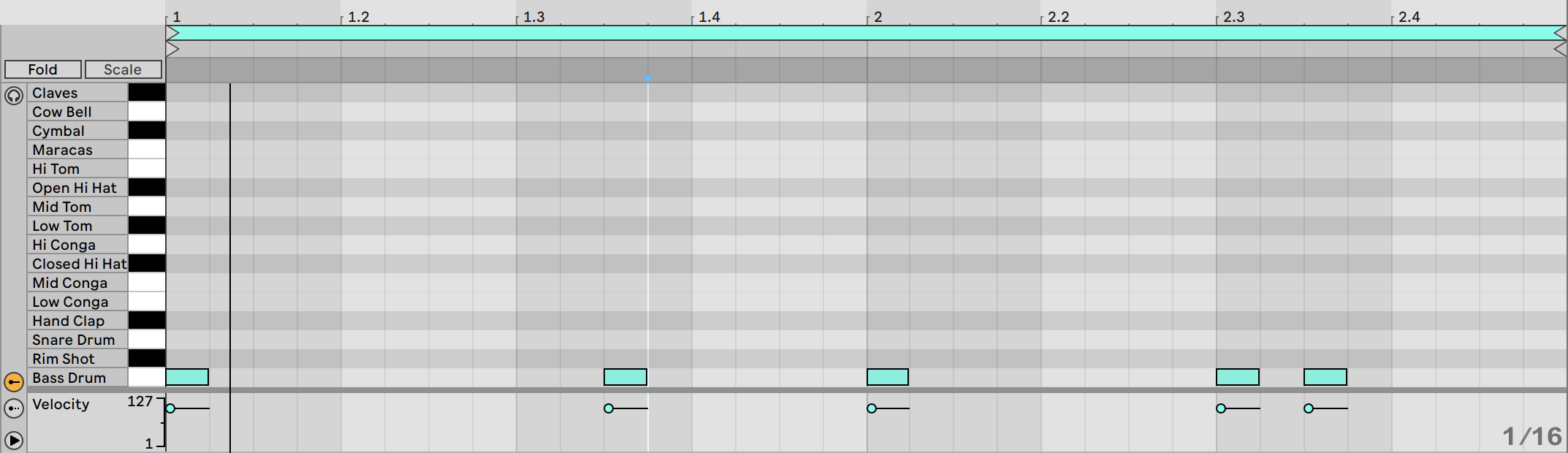This screenshot has width=1568, height=453.
Task: Click the 1.2 beat ruler mark
Action: pyautogui.click(x=358, y=17)
